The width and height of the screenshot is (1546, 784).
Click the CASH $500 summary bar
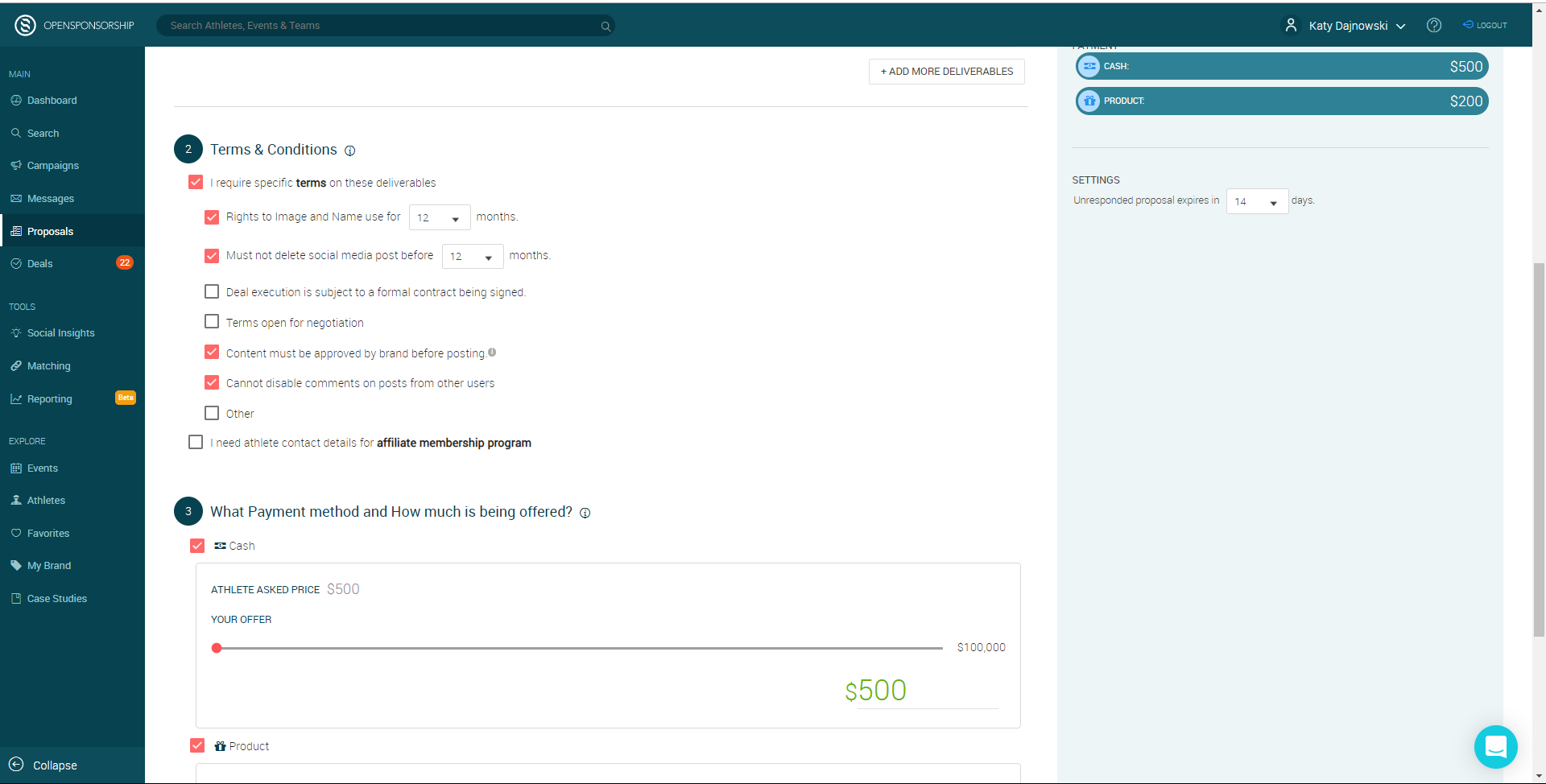pos(1282,66)
